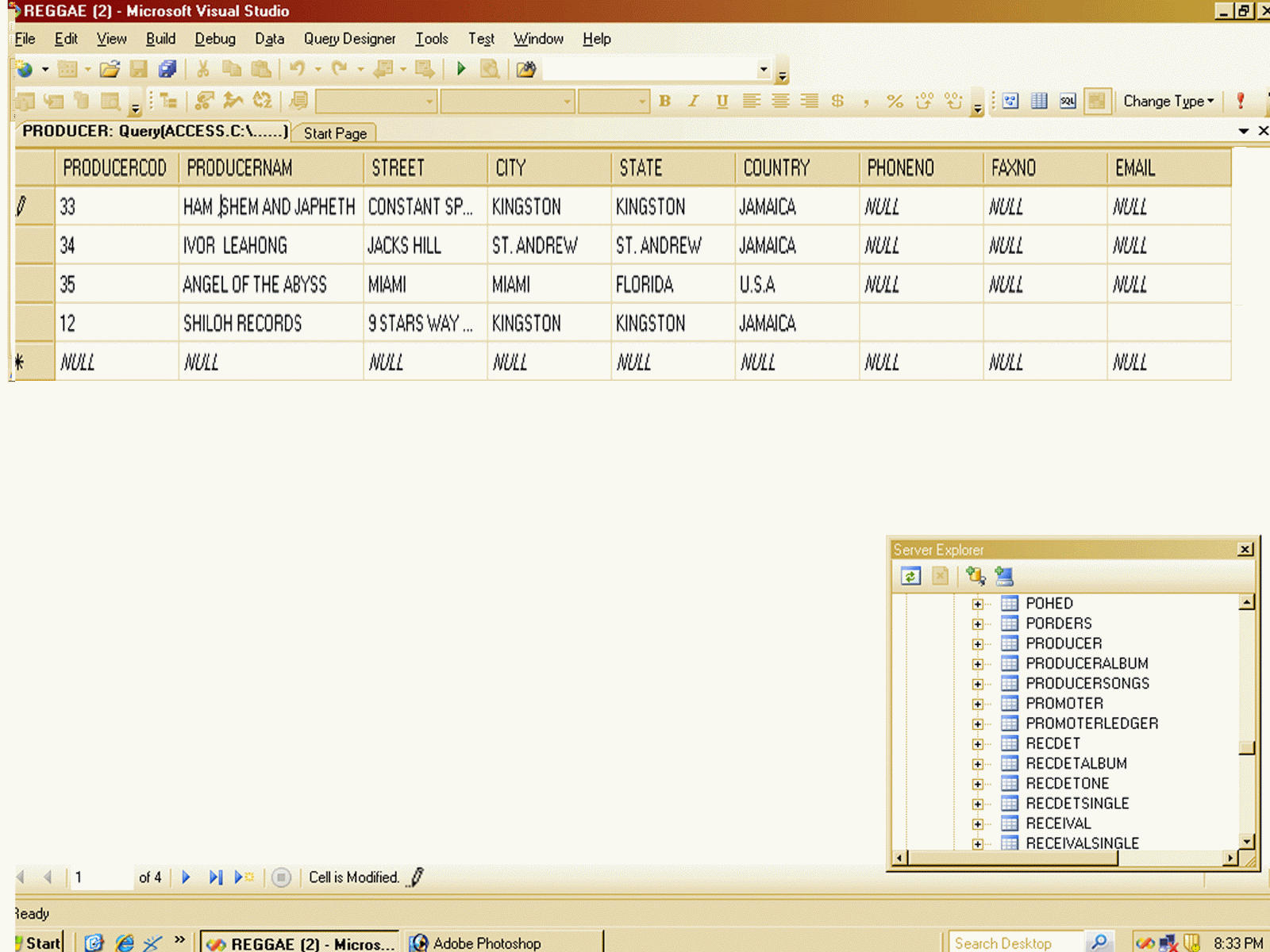The height and width of the screenshot is (952, 1270).
Task: Start debugging with the green play arrow
Action: (462, 69)
